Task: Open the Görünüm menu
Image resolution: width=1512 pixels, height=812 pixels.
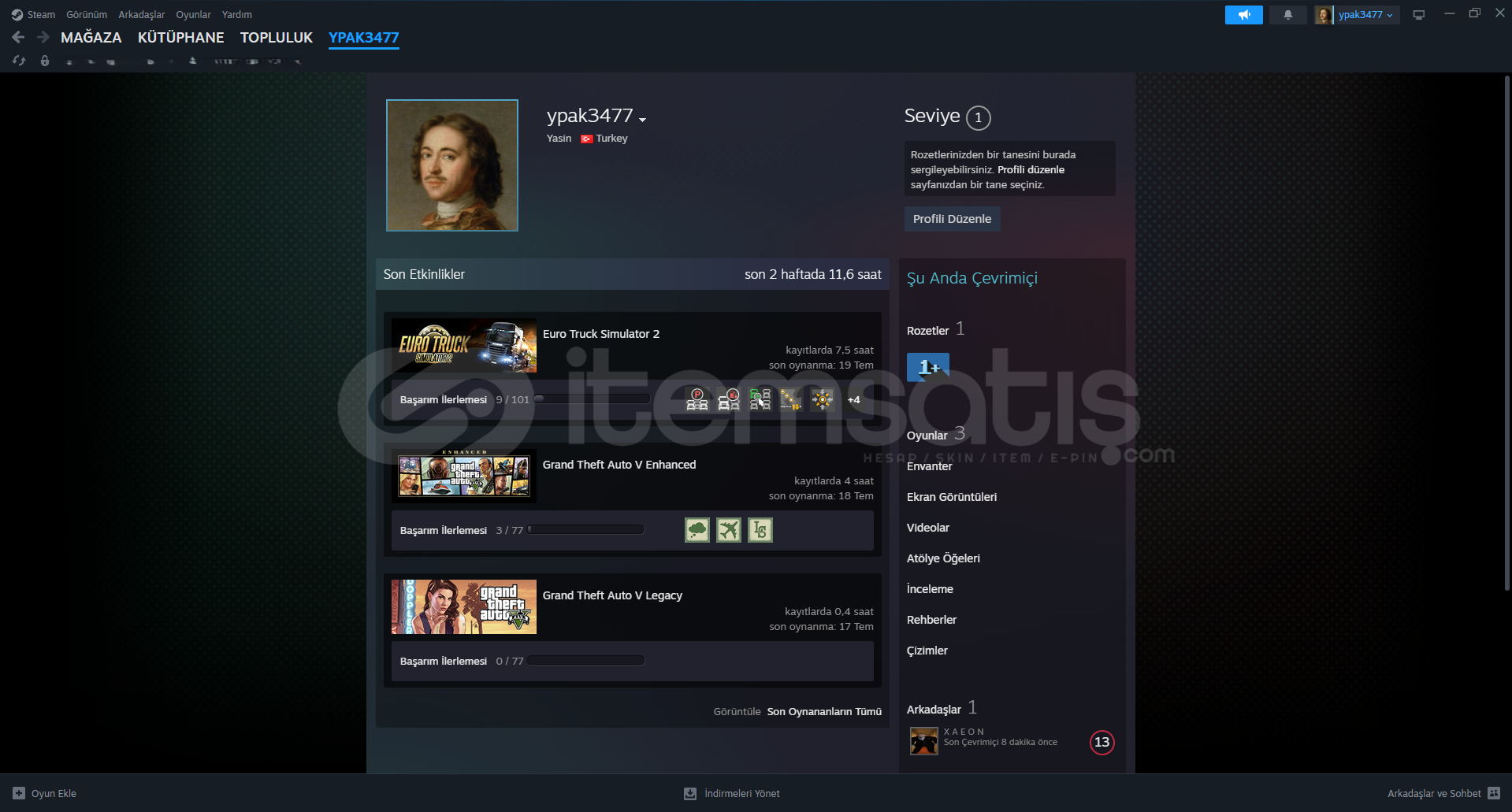Action: pyautogui.click(x=87, y=15)
